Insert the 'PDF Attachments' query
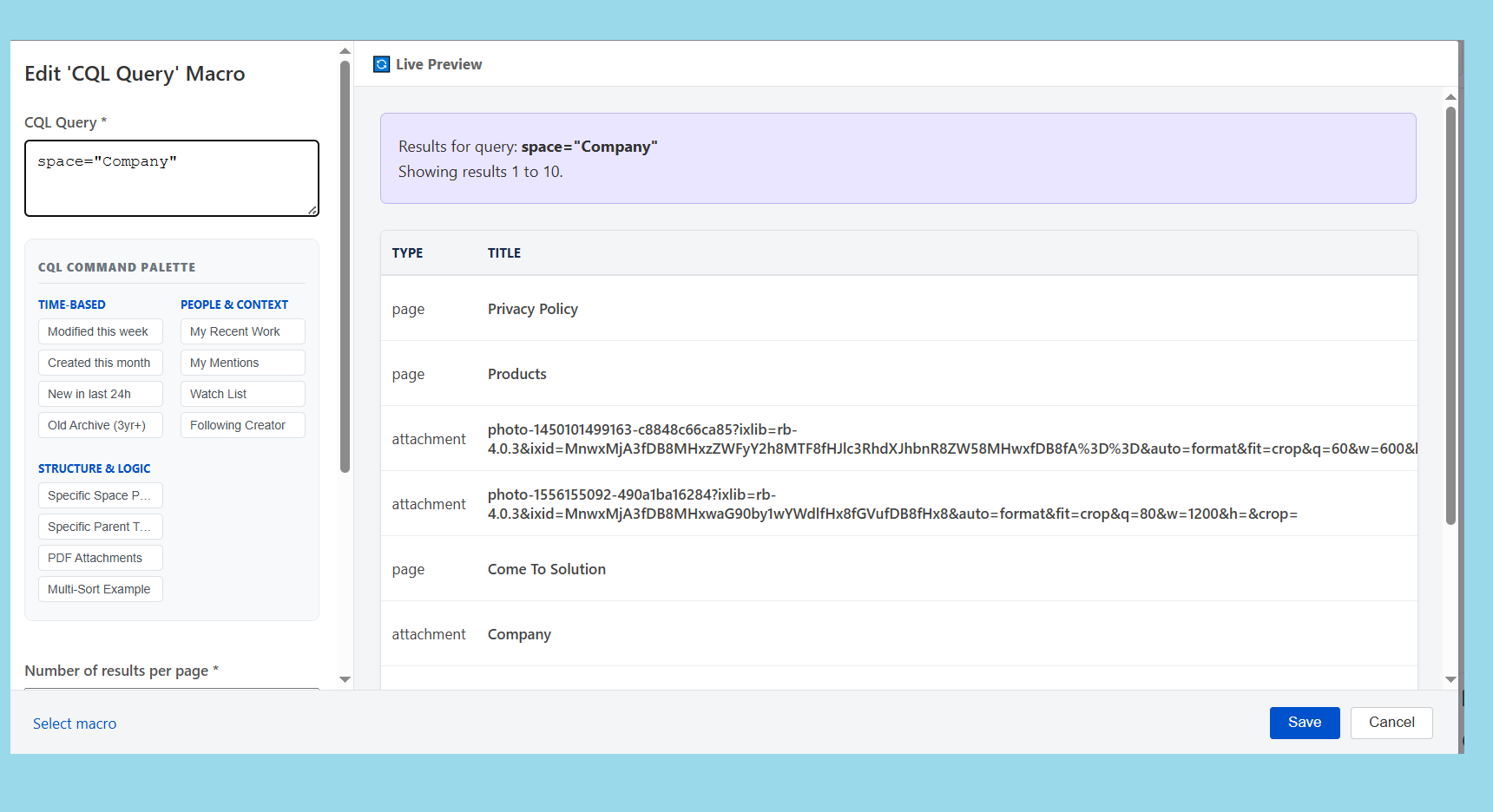Viewport: 1493px width, 812px height. click(x=100, y=558)
